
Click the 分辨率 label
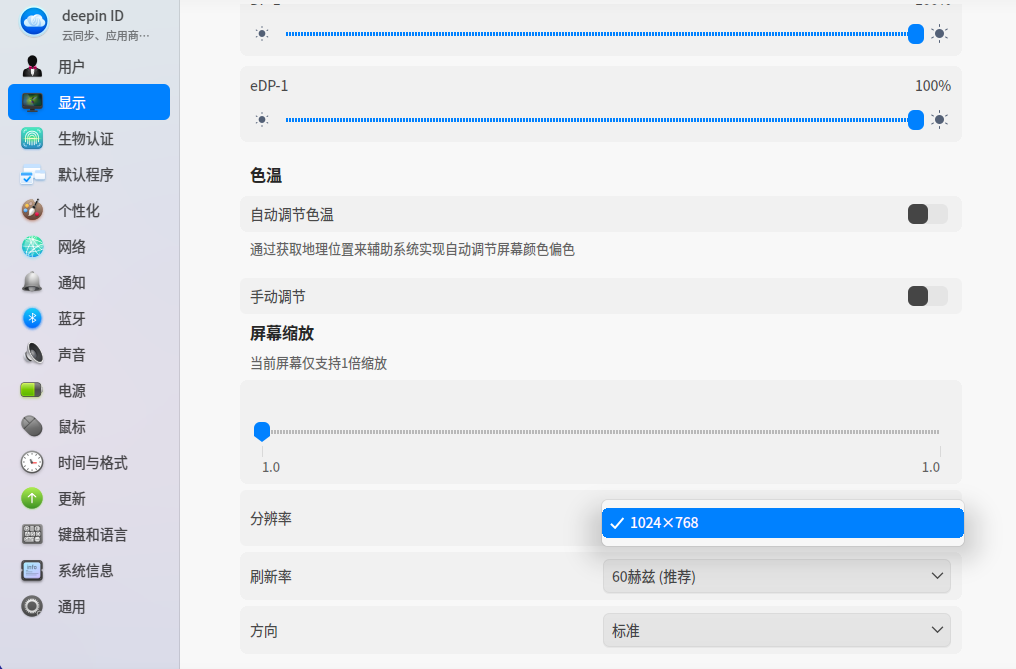[x=271, y=519]
